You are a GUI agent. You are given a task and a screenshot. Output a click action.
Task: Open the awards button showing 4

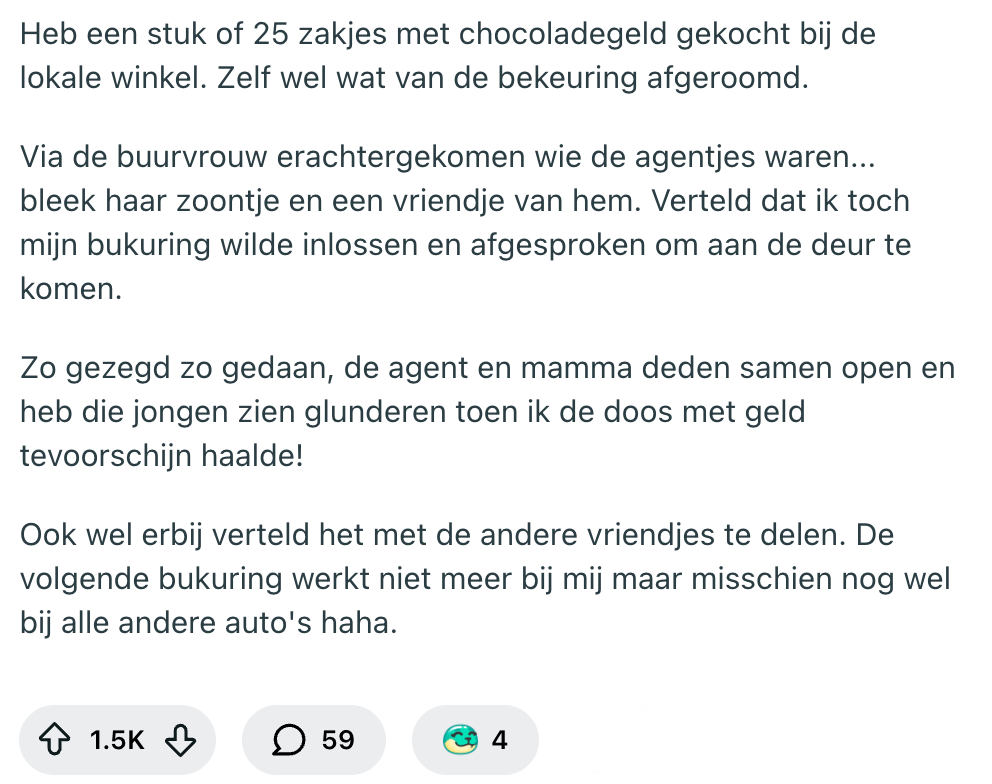(476, 740)
